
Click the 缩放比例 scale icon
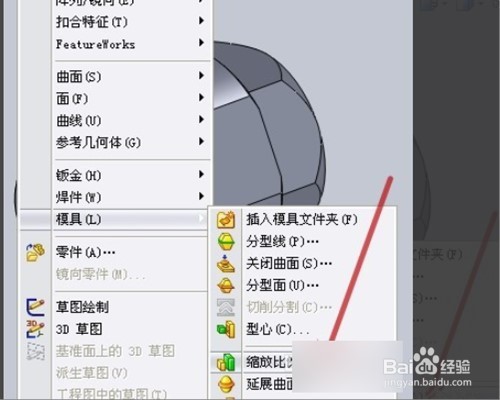pos(226,363)
